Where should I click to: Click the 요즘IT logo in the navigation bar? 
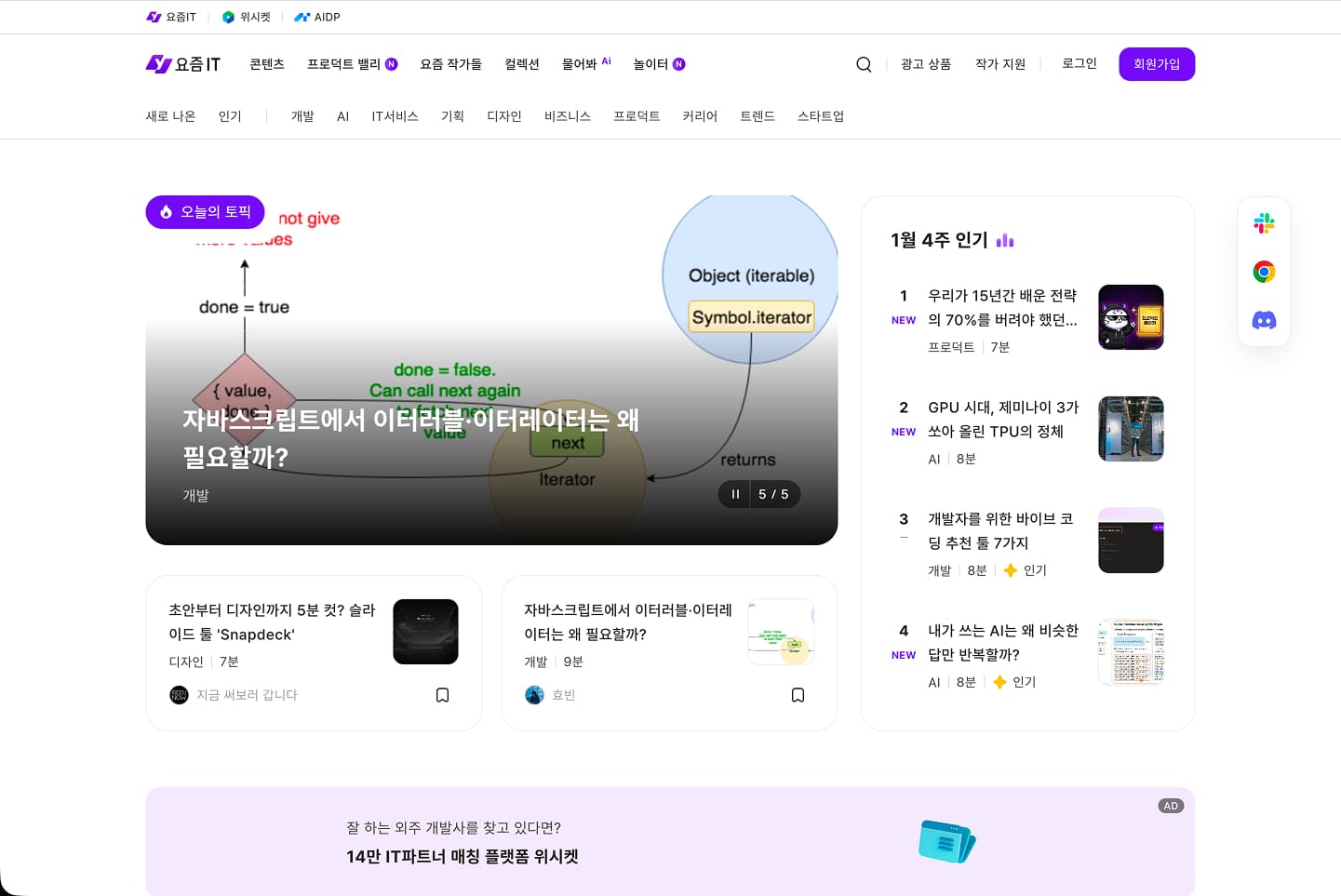[181, 63]
